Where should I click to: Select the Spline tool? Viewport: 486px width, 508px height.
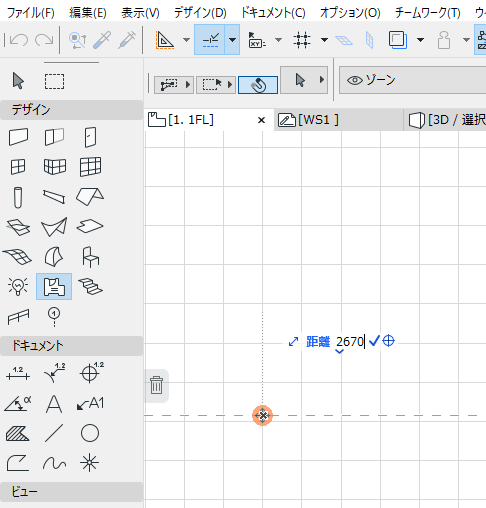[54, 463]
